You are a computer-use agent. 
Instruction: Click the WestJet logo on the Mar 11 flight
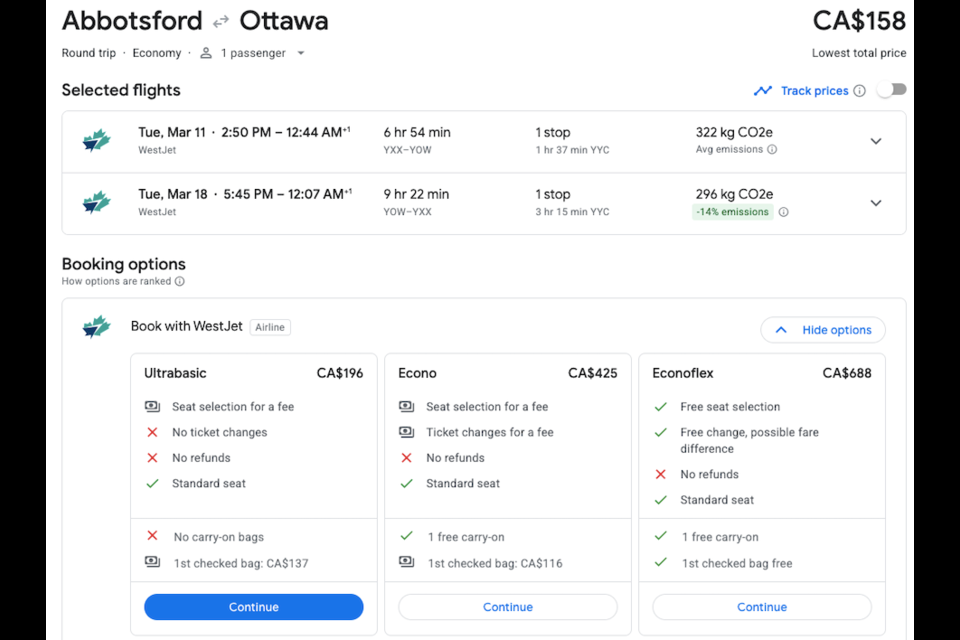[x=96, y=141]
